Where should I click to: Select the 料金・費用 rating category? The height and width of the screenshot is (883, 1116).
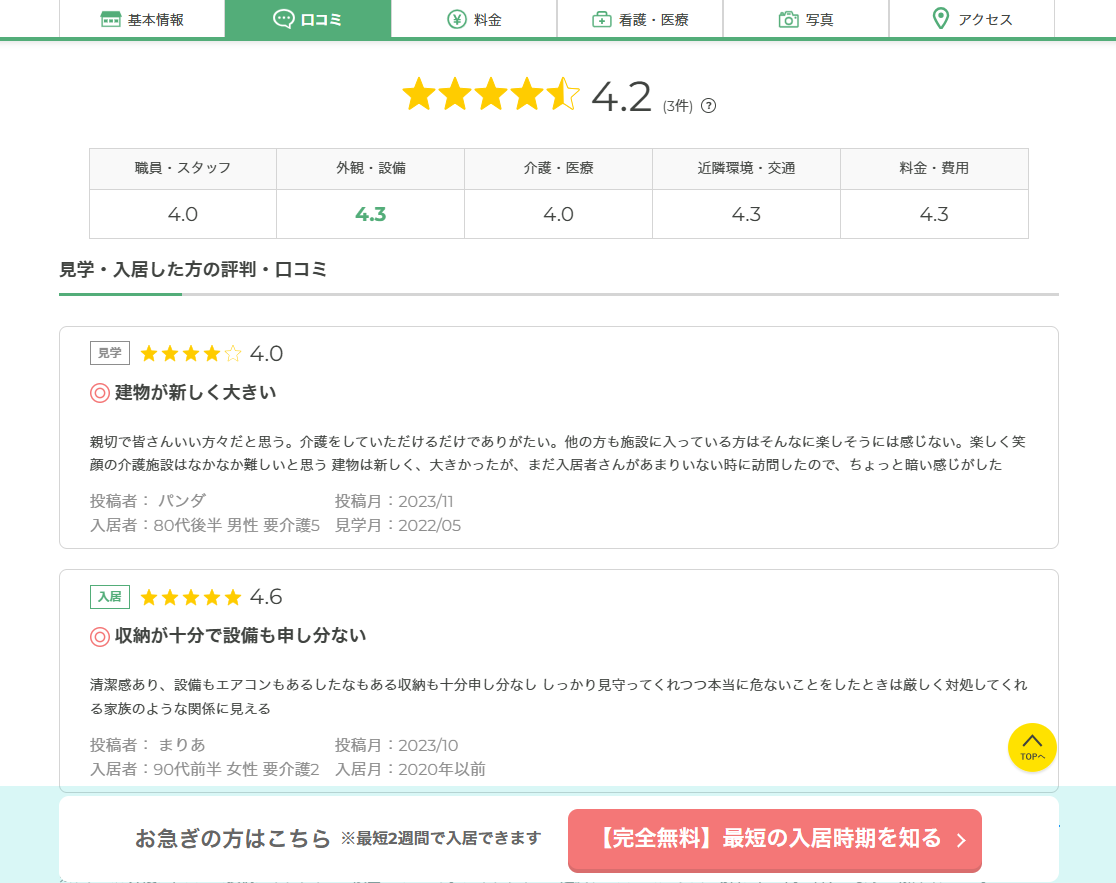[934, 168]
